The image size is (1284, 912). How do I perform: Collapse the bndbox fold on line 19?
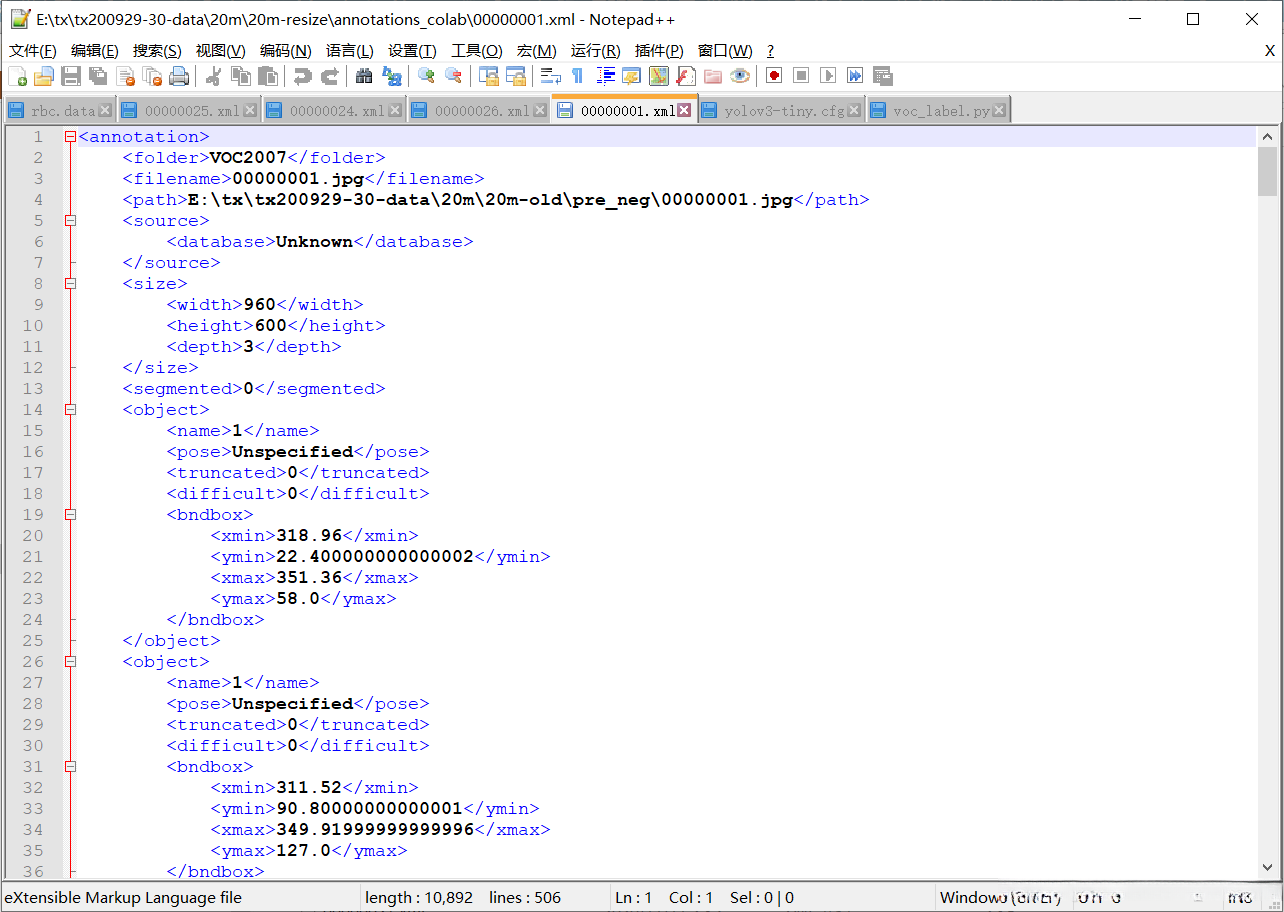click(70, 515)
